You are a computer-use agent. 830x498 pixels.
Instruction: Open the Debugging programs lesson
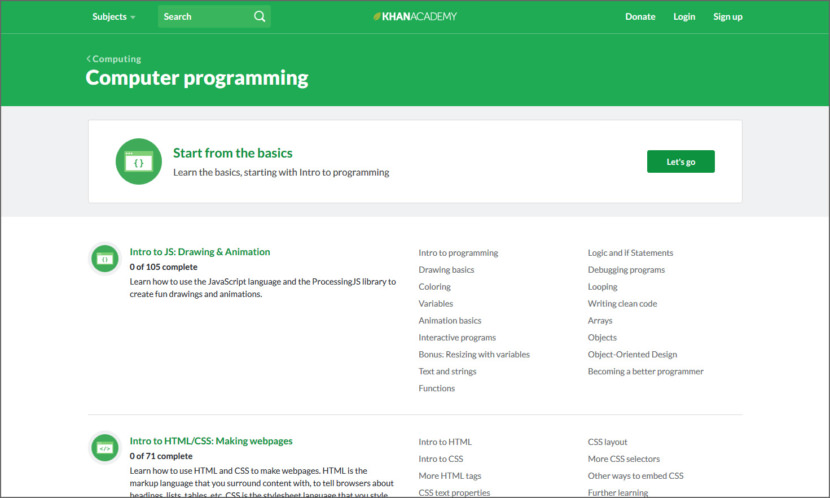626,270
